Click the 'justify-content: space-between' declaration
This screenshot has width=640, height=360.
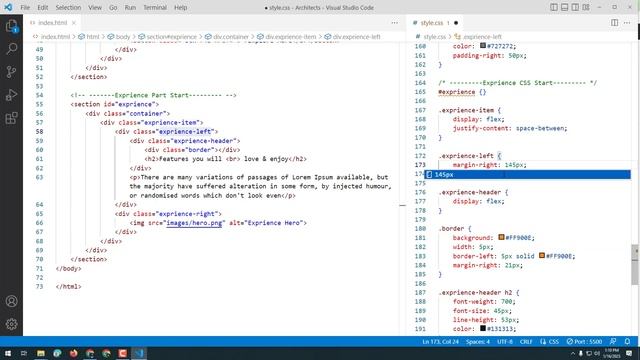point(510,128)
